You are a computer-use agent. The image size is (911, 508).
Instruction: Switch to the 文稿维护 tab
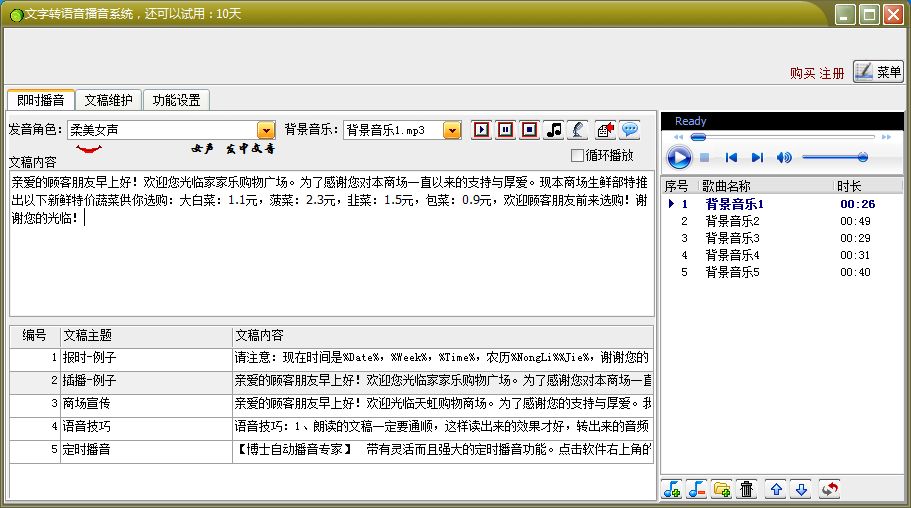(x=109, y=100)
